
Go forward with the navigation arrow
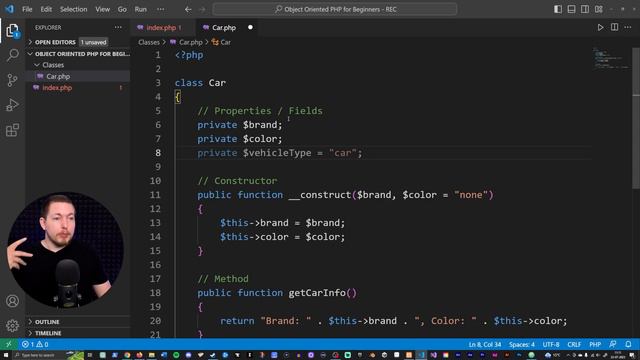(202, 9)
